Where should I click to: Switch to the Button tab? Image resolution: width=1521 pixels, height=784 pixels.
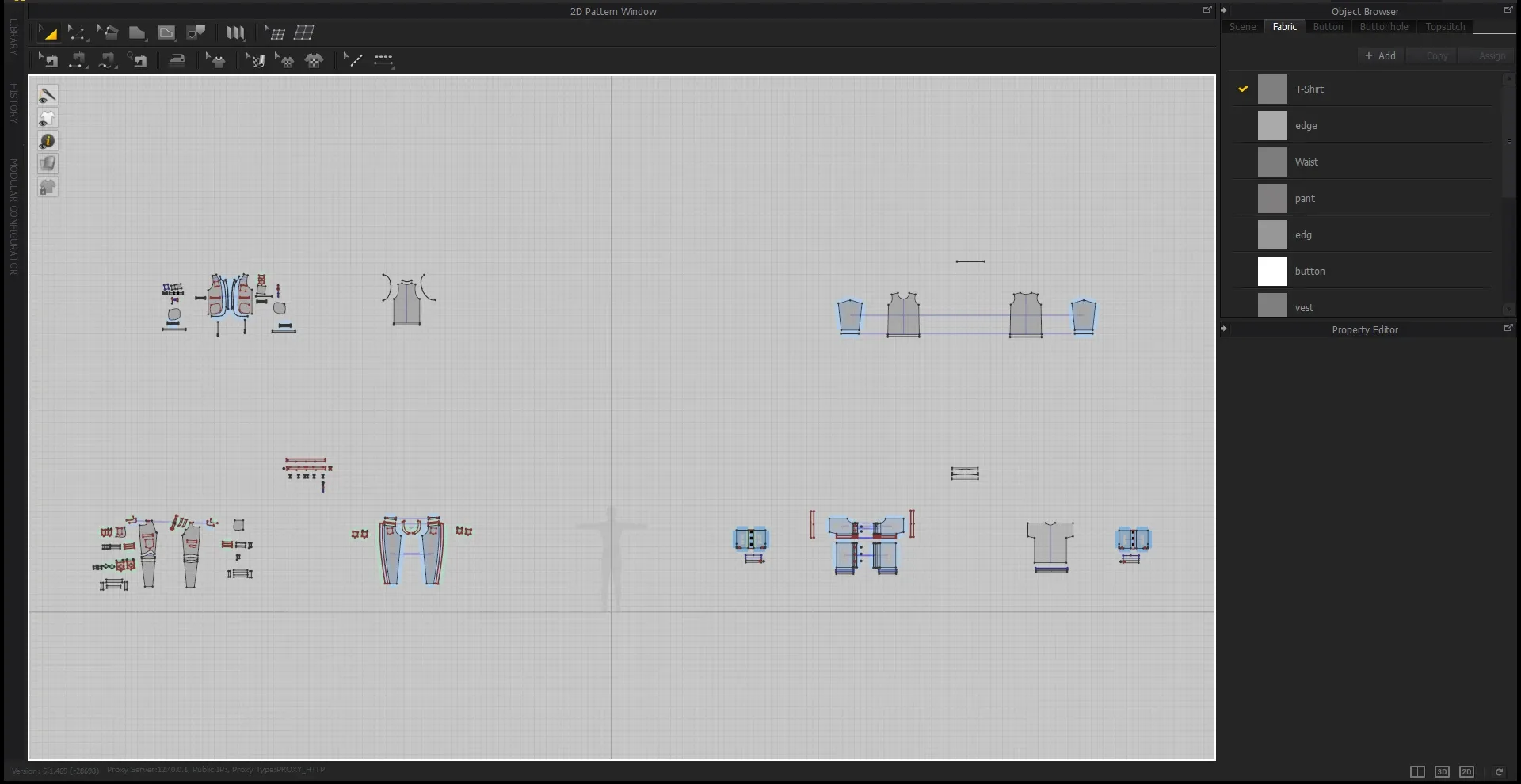click(x=1328, y=27)
